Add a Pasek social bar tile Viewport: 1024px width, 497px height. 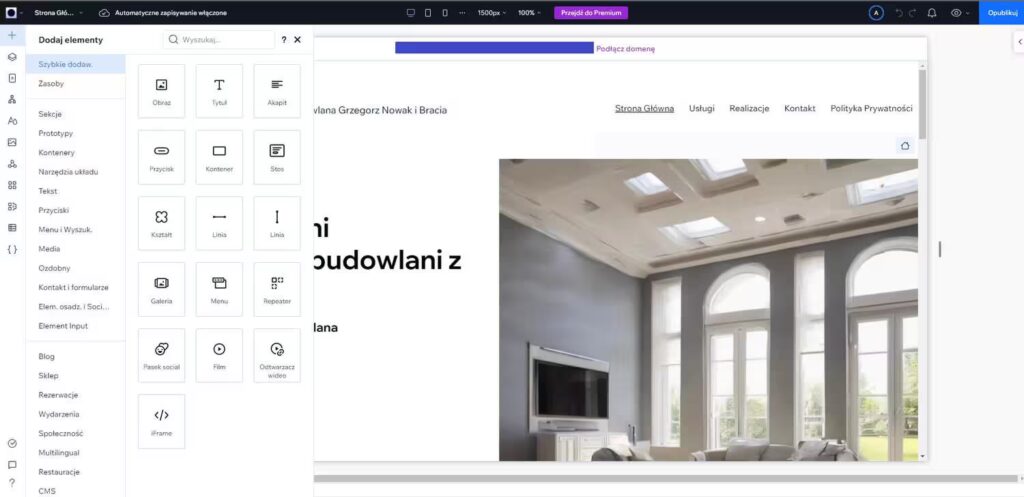[x=161, y=356]
